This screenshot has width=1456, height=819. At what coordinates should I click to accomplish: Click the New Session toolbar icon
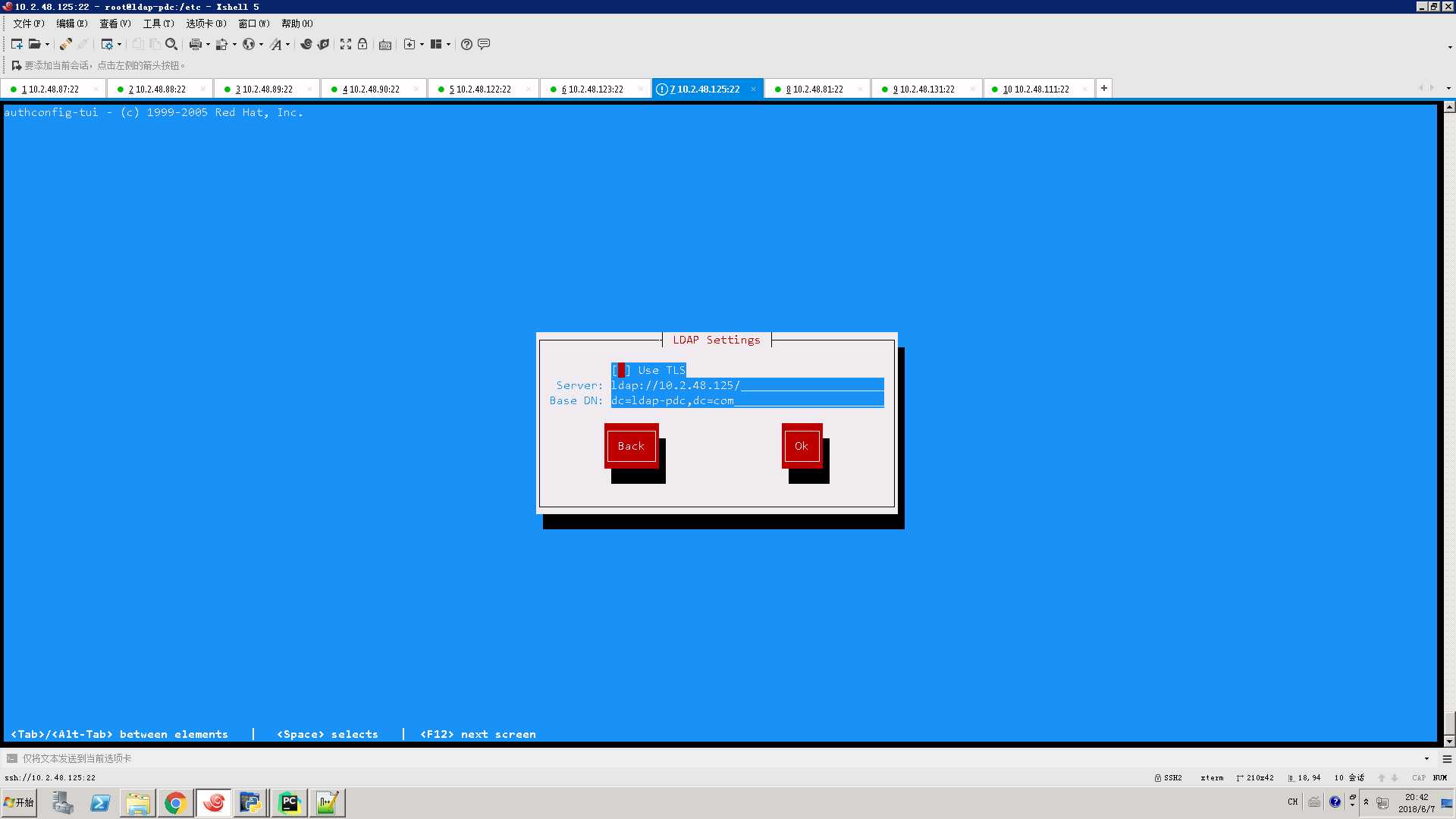17,45
